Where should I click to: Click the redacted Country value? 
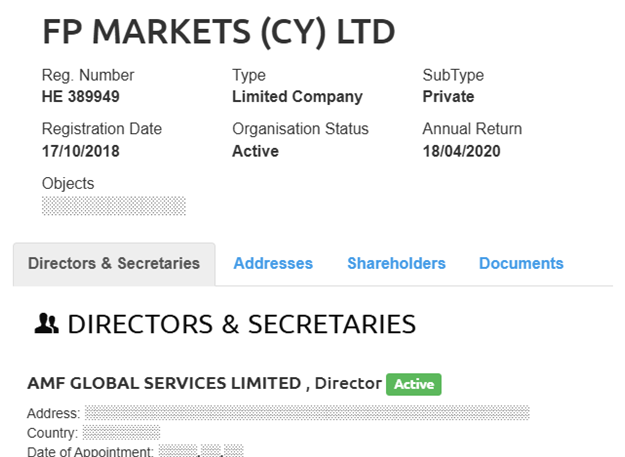tap(122, 432)
